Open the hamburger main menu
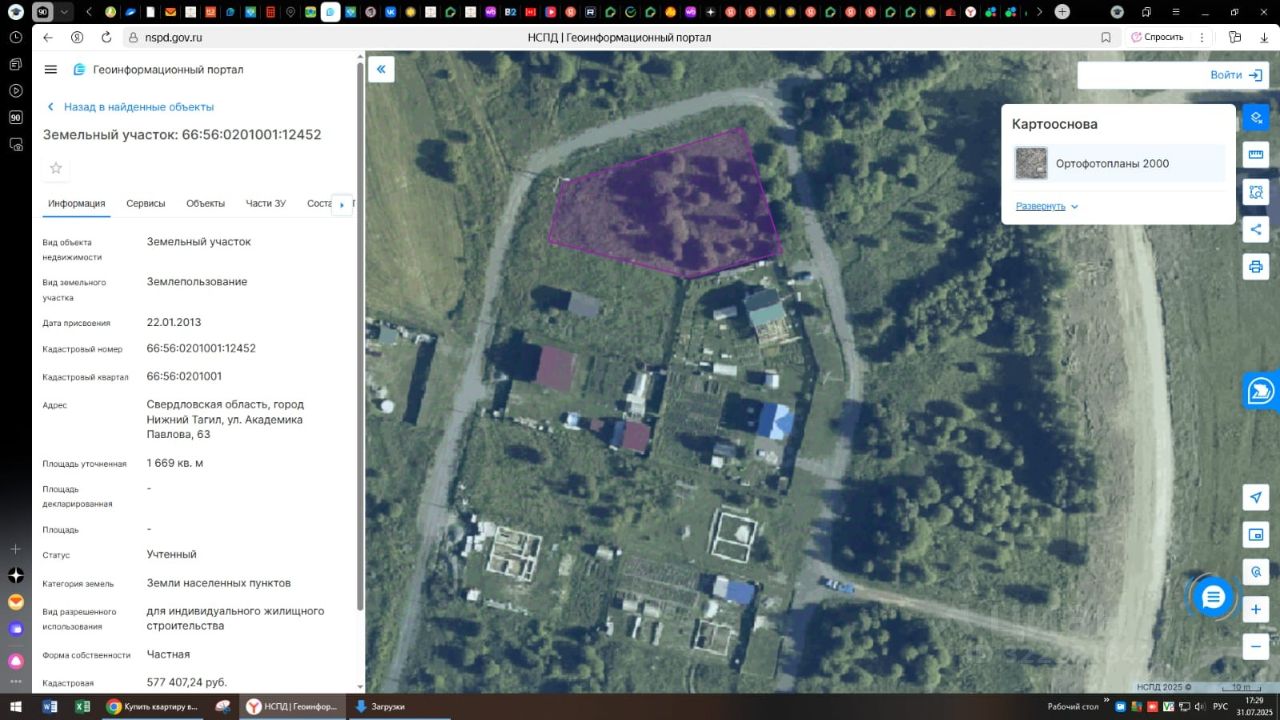1280x720 pixels. point(51,70)
